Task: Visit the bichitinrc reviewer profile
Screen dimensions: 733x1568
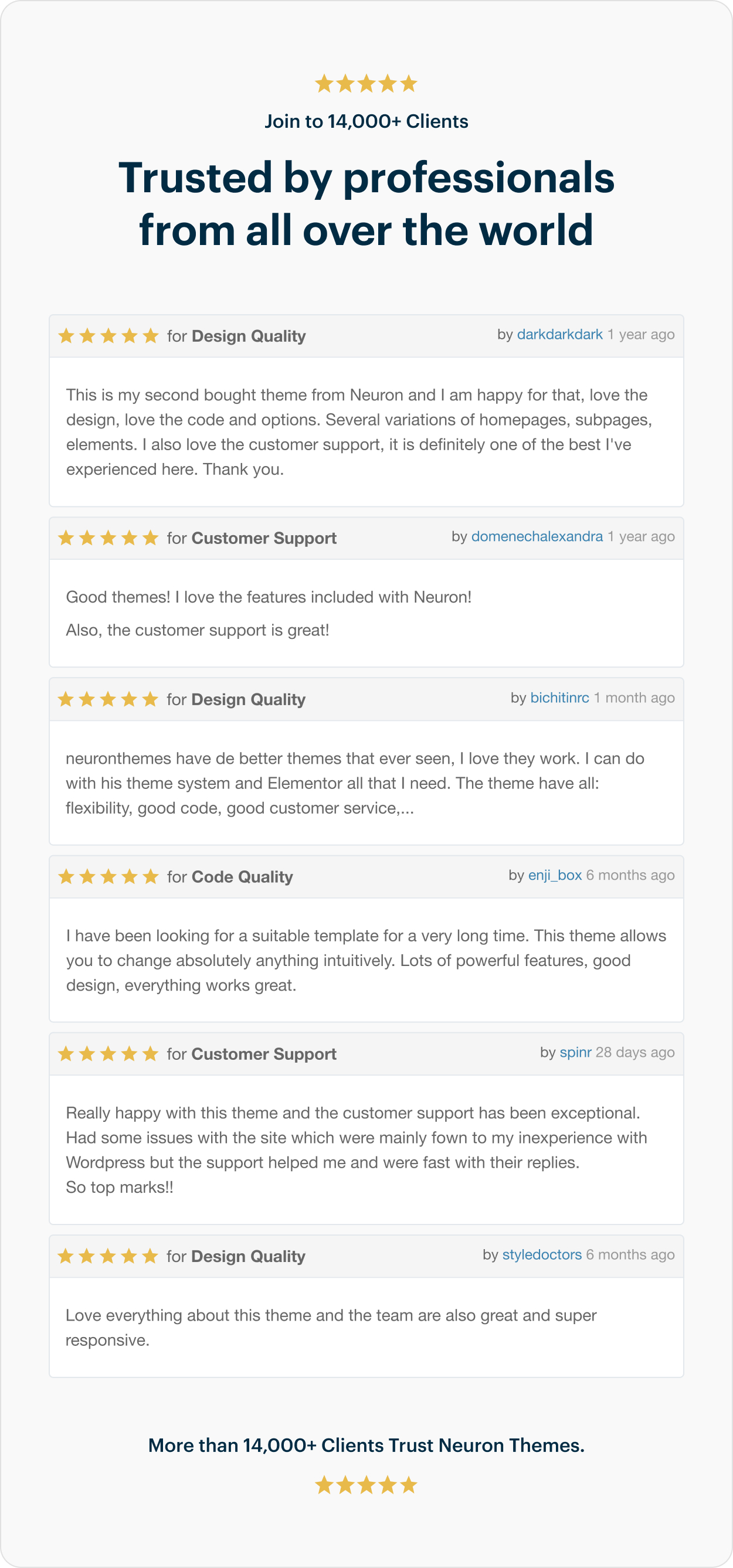Action: 559,698
